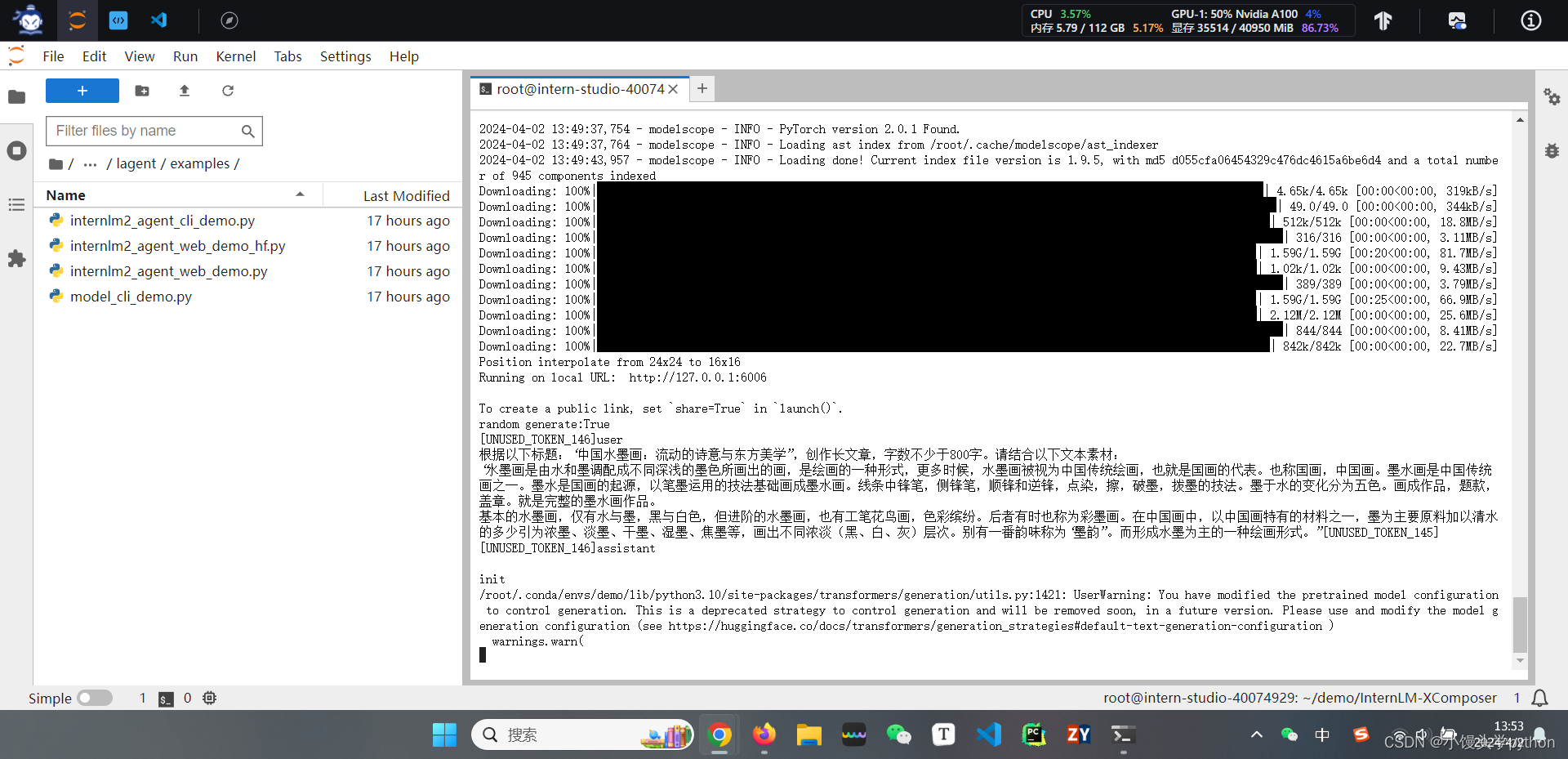Open File Explorer from the taskbar

tap(809, 734)
